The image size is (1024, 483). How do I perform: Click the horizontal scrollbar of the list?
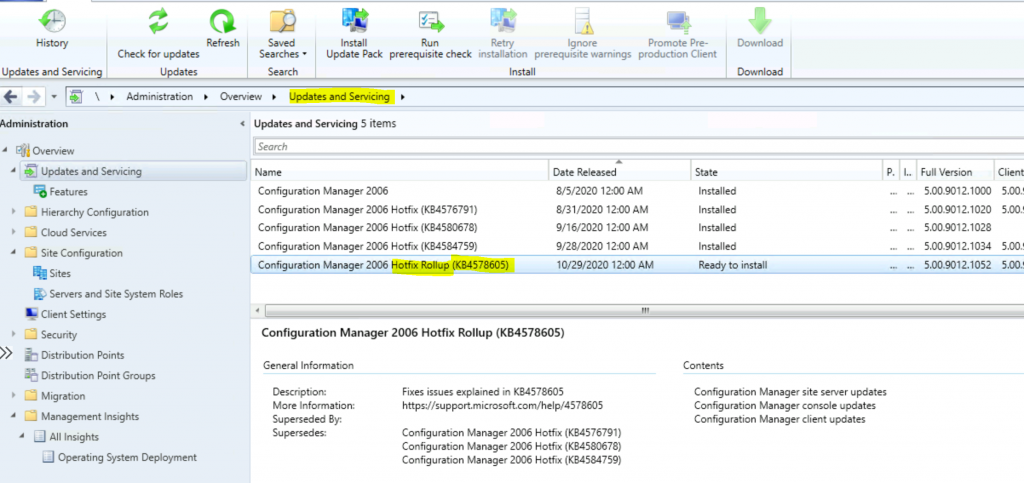(645, 310)
